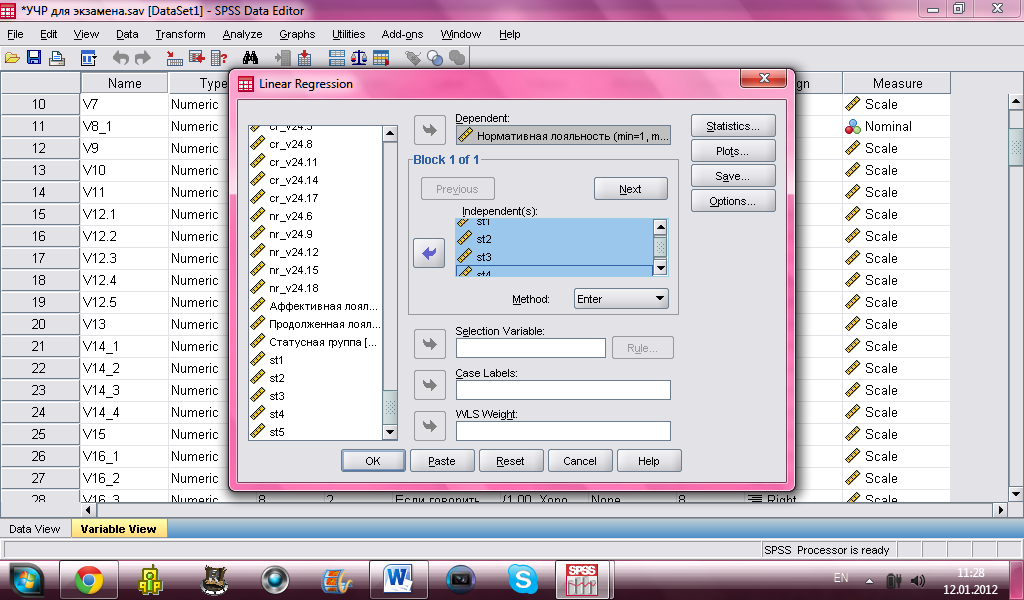
Task: Open Microsoft Word from the taskbar
Action: (398, 580)
